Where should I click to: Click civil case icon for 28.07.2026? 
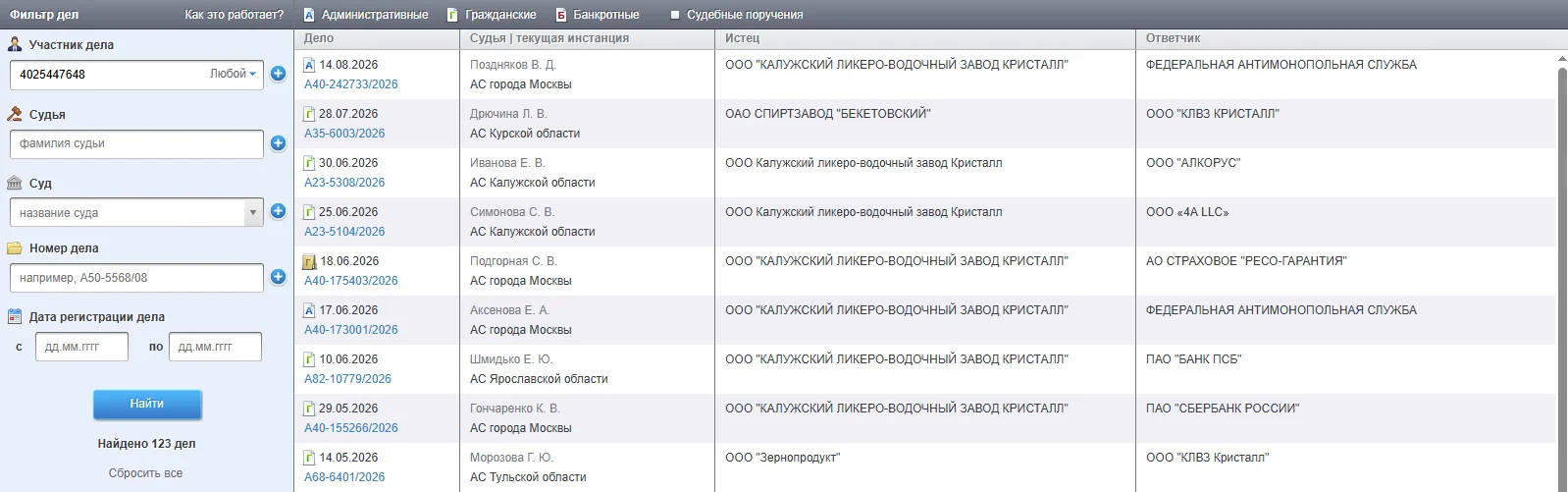310,114
